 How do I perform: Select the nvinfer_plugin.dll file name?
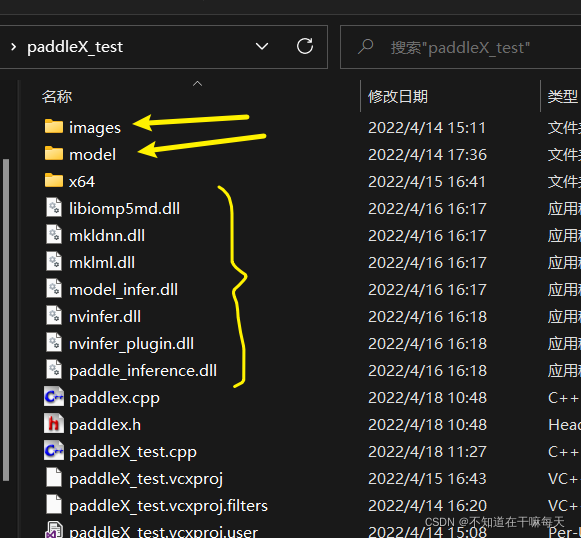pos(132,345)
